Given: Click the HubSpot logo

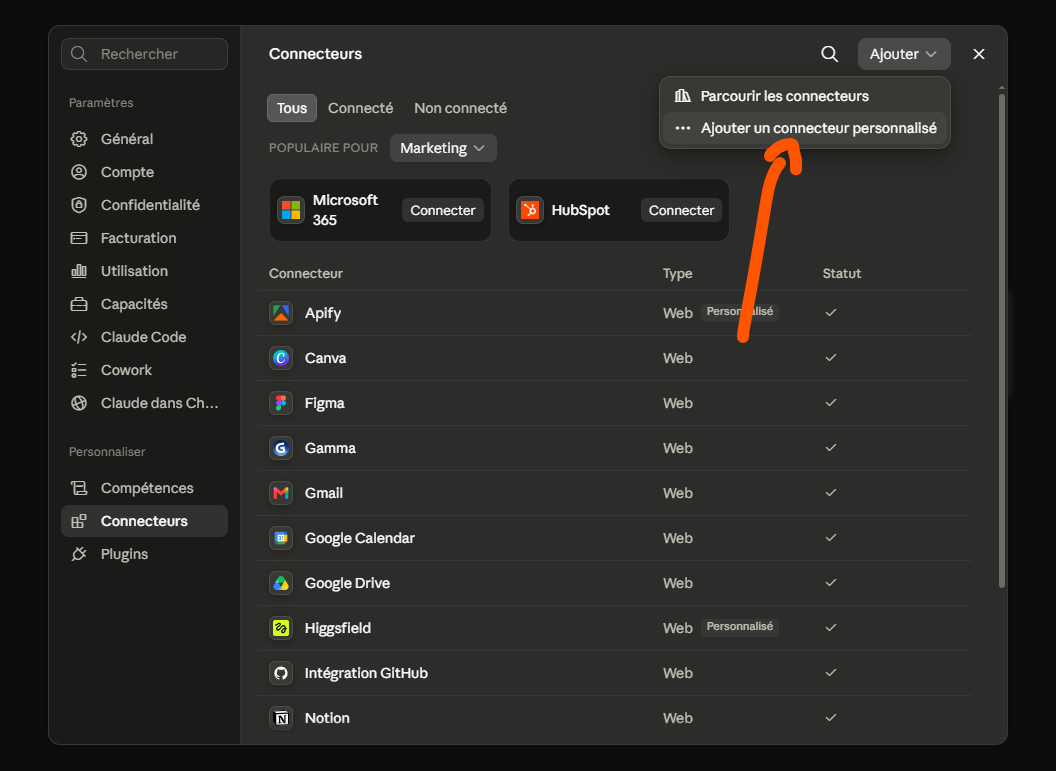Looking at the screenshot, I should click(x=530, y=210).
